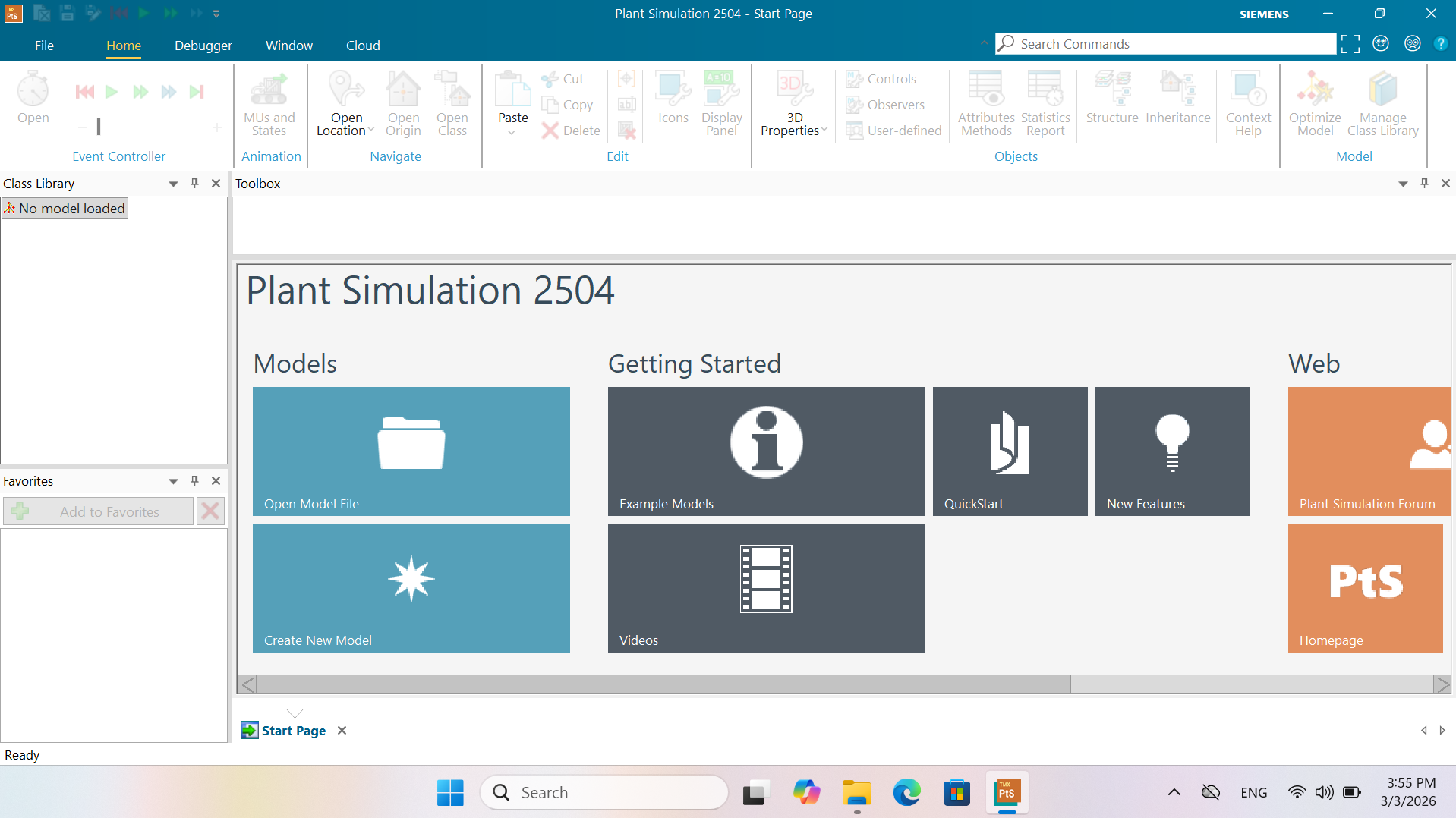Open the Windows Start menu
The image size is (1456, 818).
(x=450, y=792)
